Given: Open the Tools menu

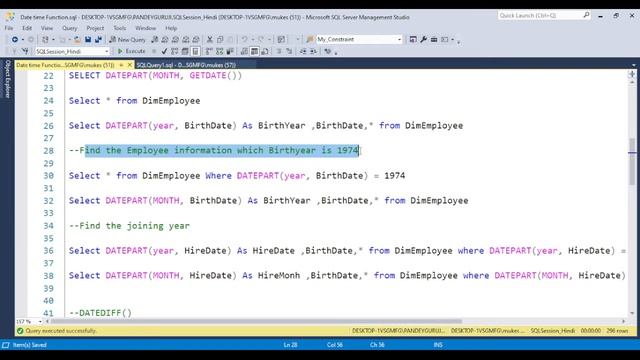Looking at the screenshot, I should 120,28.
